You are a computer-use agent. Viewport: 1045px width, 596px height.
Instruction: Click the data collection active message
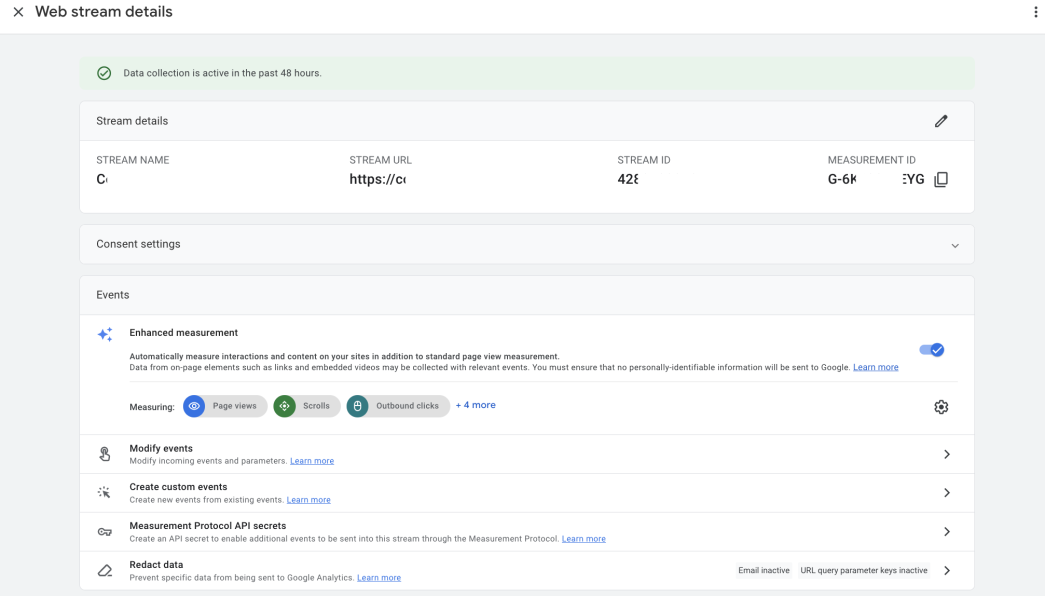point(223,73)
